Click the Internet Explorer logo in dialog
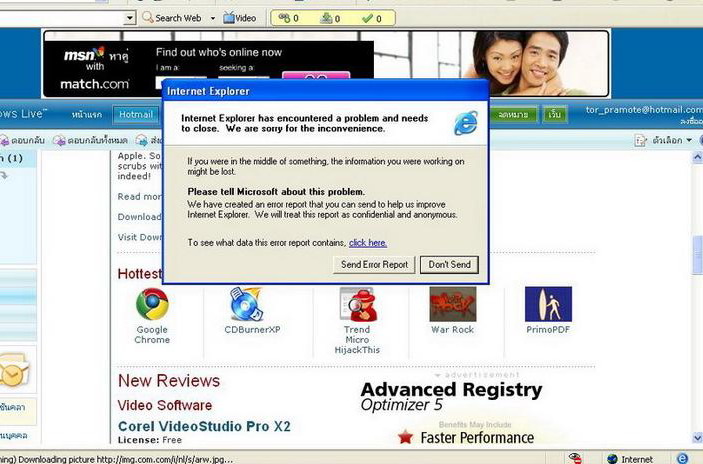703x464 pixels. pyautogui.click(x=466, y=123)
